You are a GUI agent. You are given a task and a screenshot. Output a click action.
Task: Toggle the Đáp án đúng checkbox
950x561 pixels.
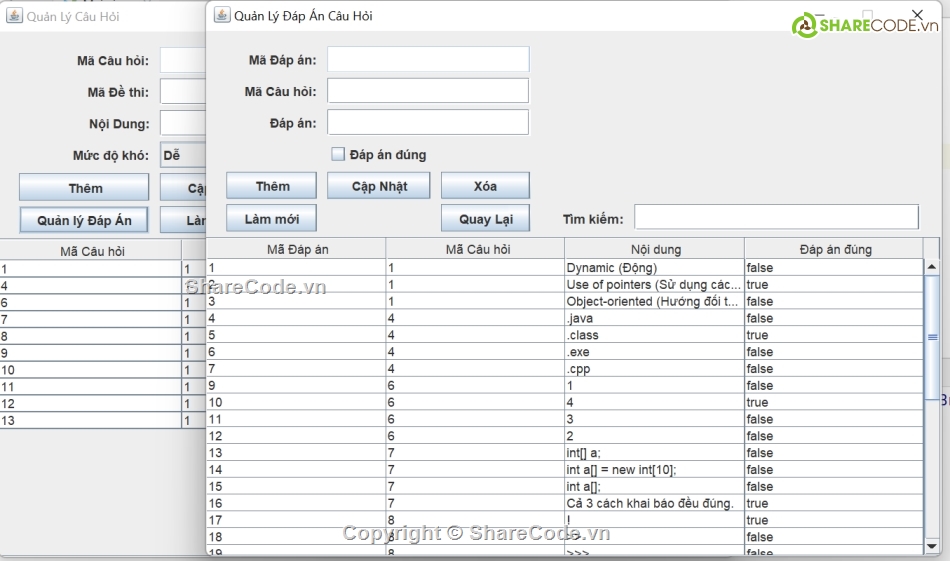[x=338, y=154]
